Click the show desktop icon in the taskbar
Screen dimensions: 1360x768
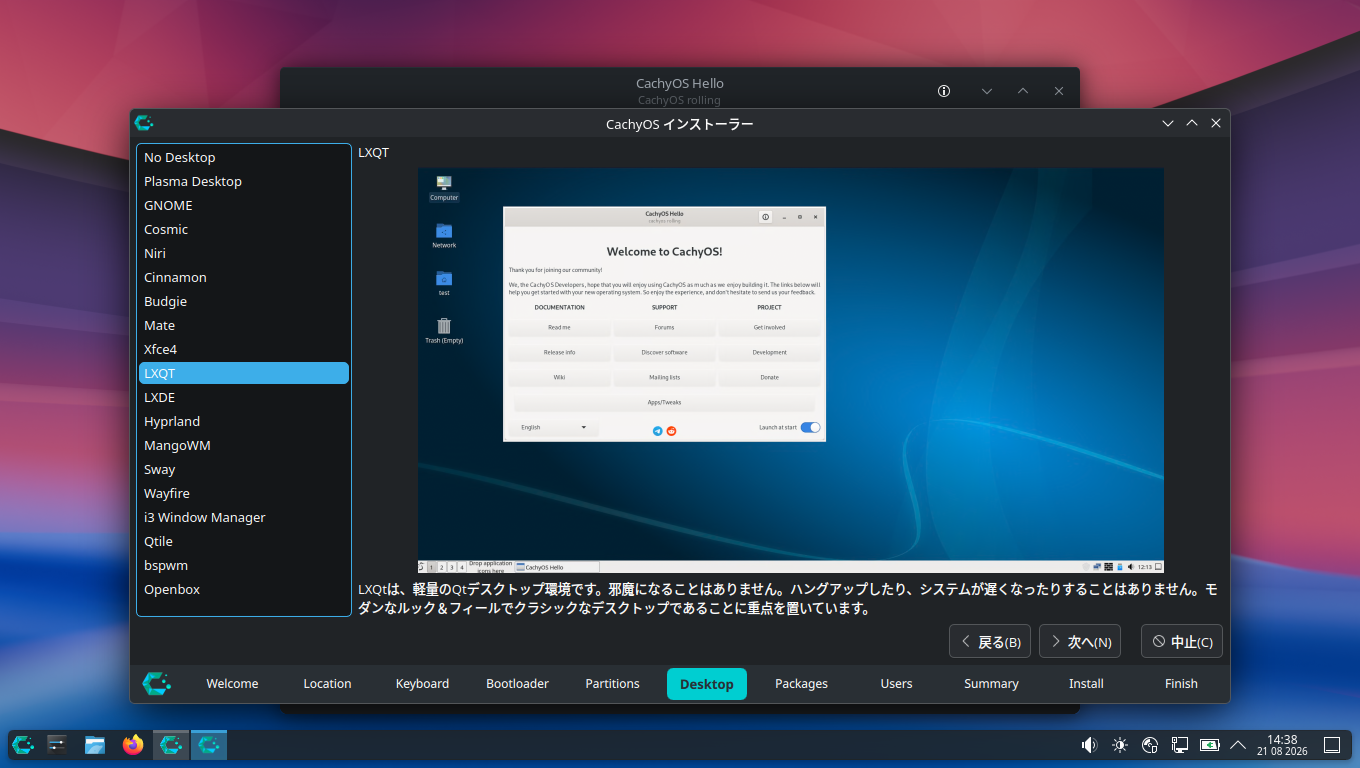1332,745
